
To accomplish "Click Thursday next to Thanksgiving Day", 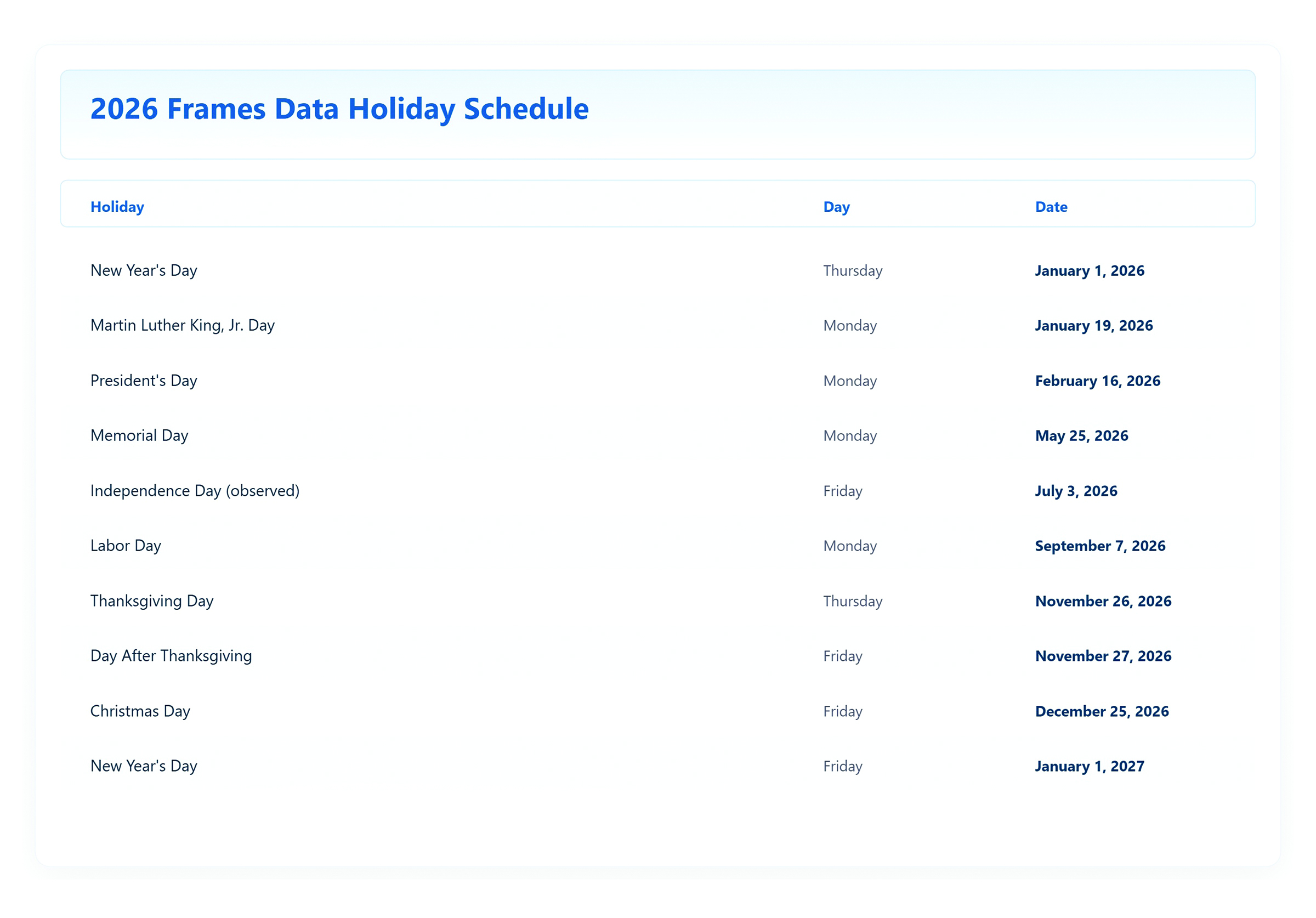I will 852,601.
